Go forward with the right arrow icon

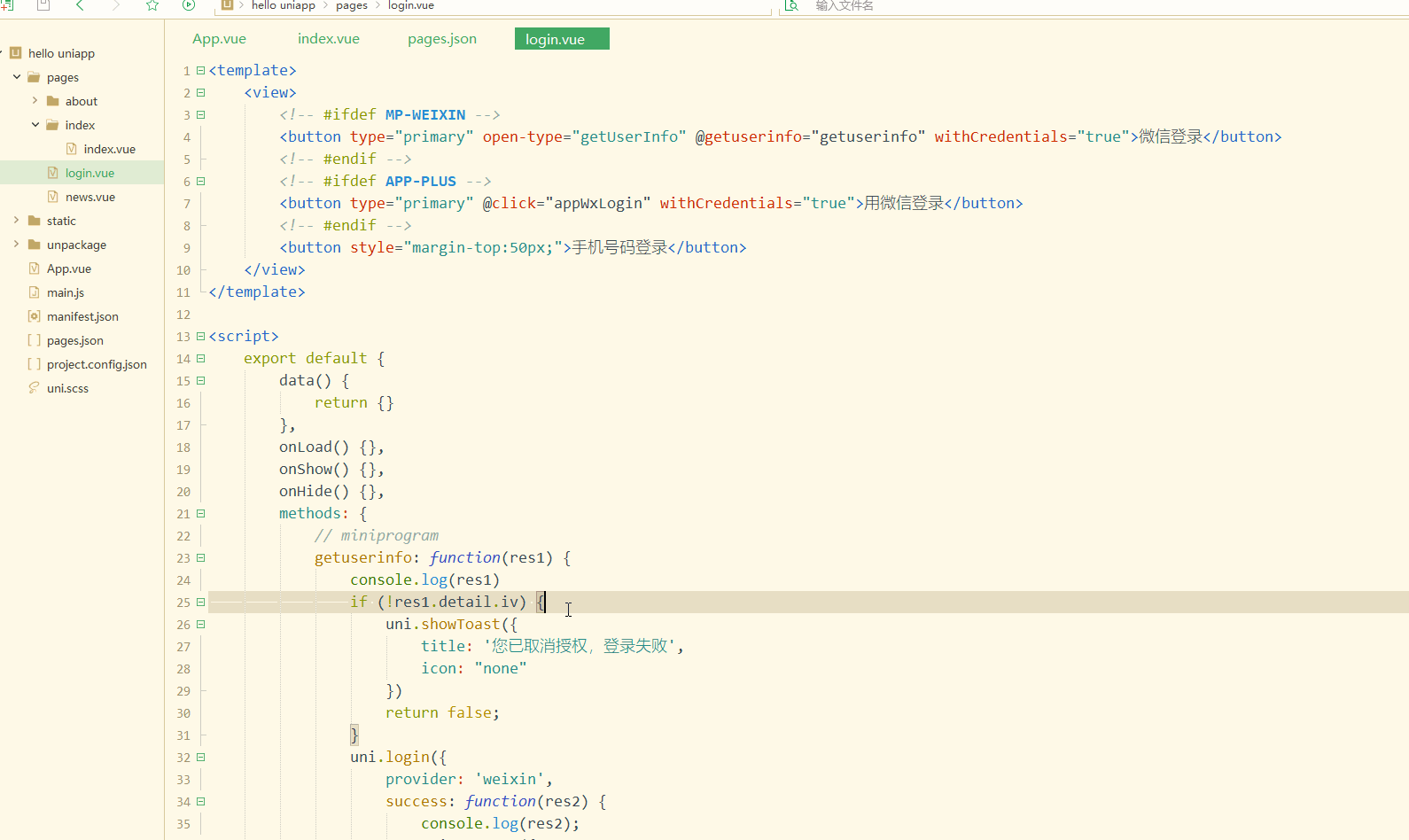(x=116, y=4)
